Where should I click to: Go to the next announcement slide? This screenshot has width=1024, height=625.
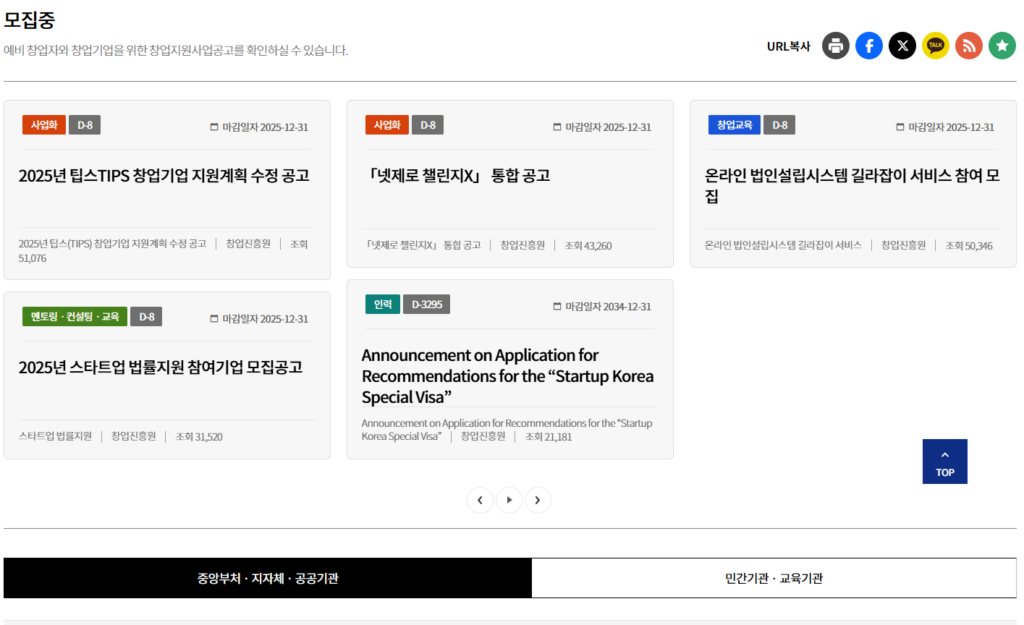[538, 500]
